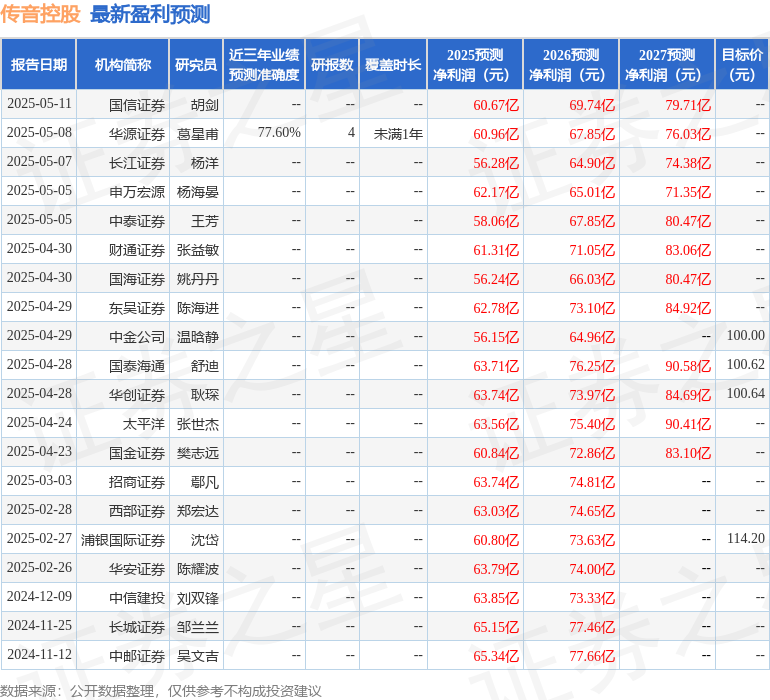Click the 近三年业绩预测准确度 column header
The height and width of the screenshot is (700, 770).
(264, 64)
